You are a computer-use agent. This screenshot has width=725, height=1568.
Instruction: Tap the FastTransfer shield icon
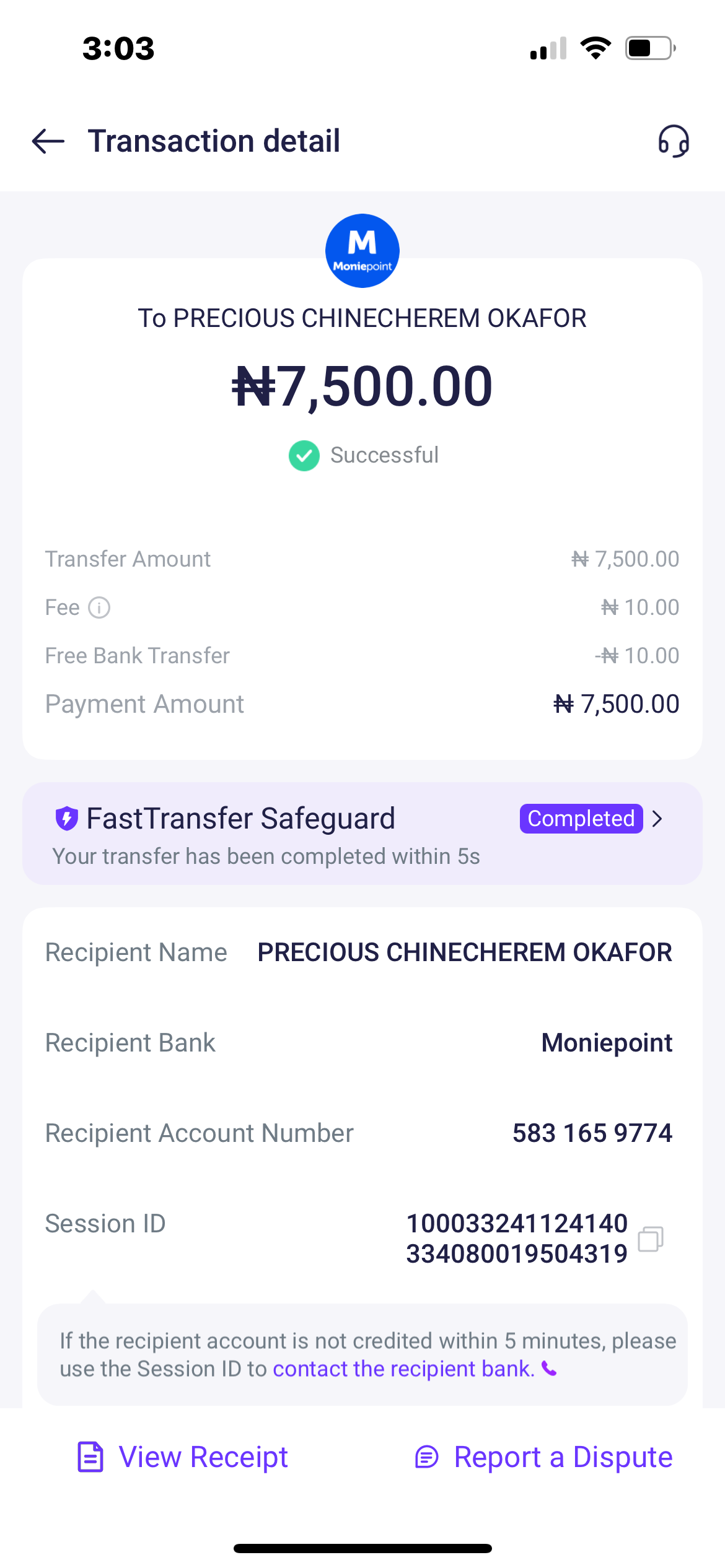[67, 818]
